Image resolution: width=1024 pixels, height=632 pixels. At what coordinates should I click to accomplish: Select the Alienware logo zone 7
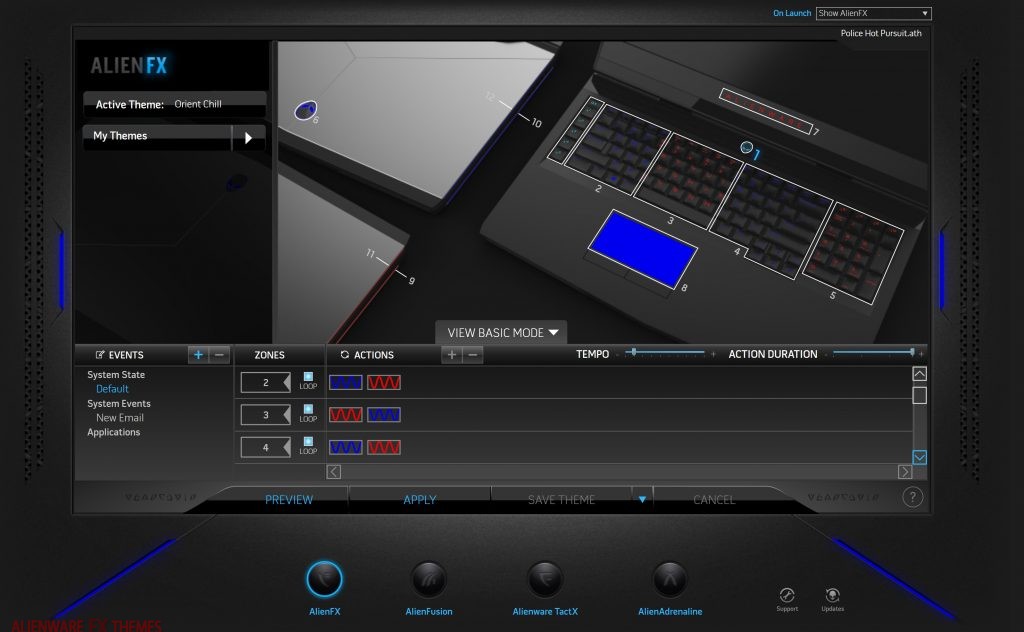coord(765,111)
